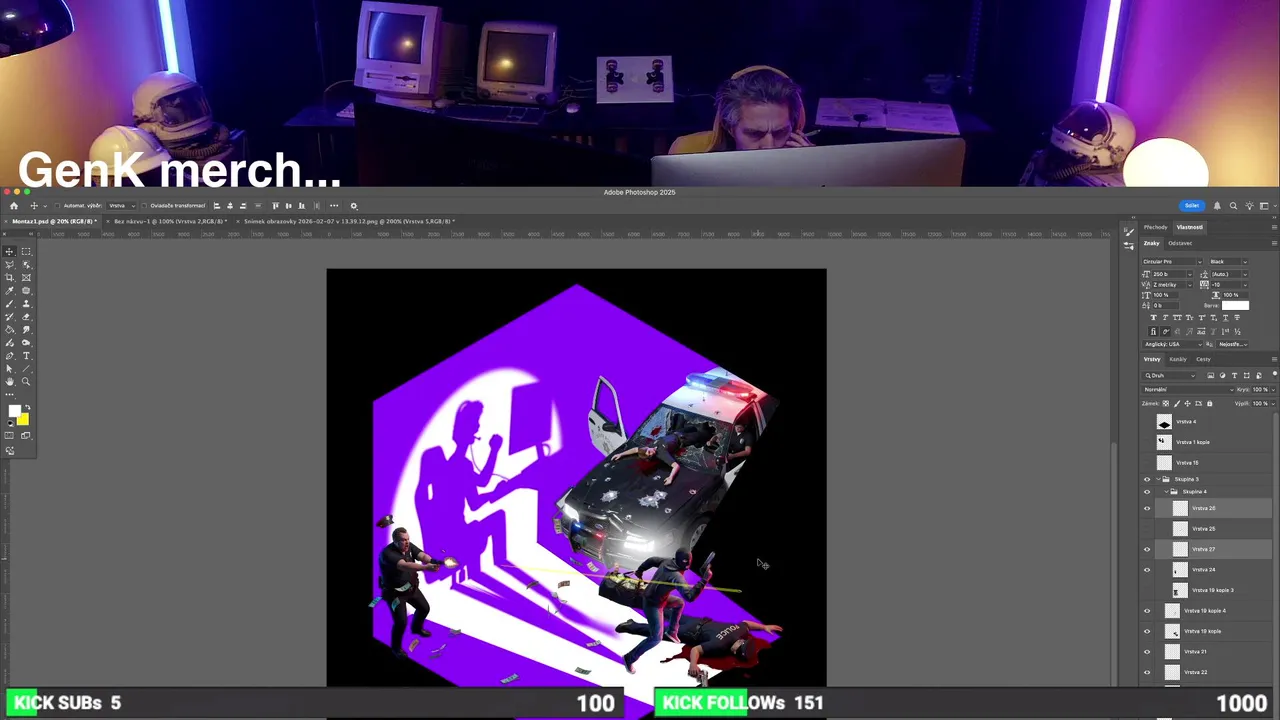Click the white foreground color swatch
The image size is (1280, 720).
click(x=13, y=410)
